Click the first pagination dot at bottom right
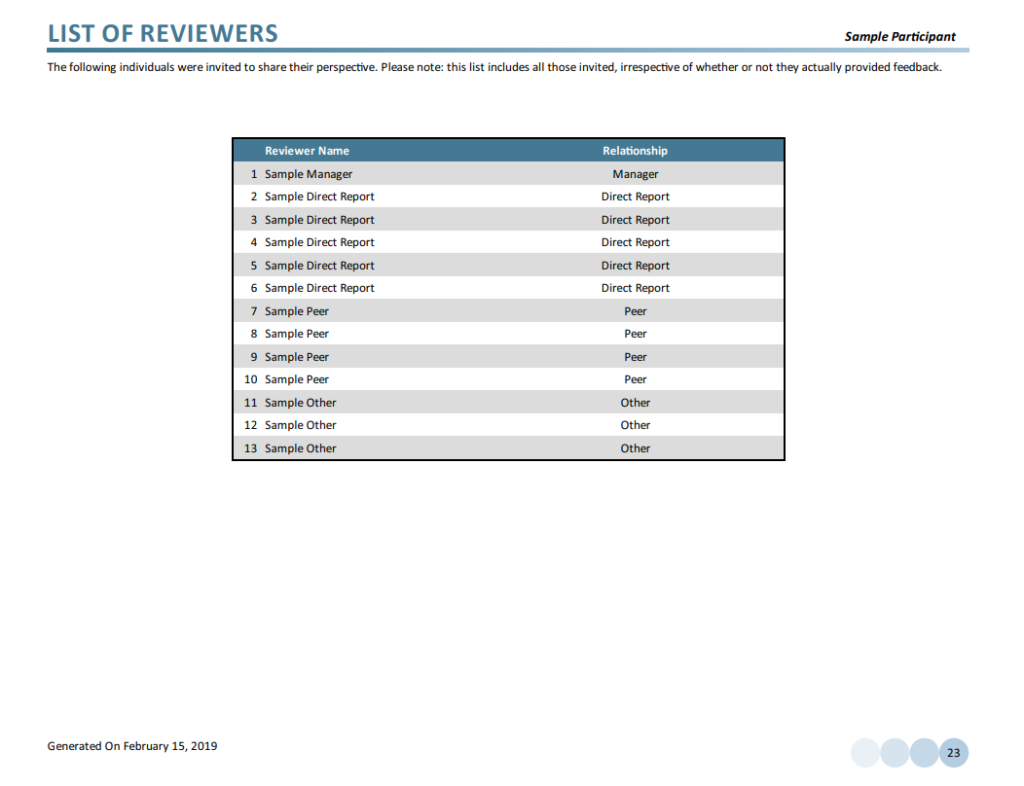 [x=864, y=752]
